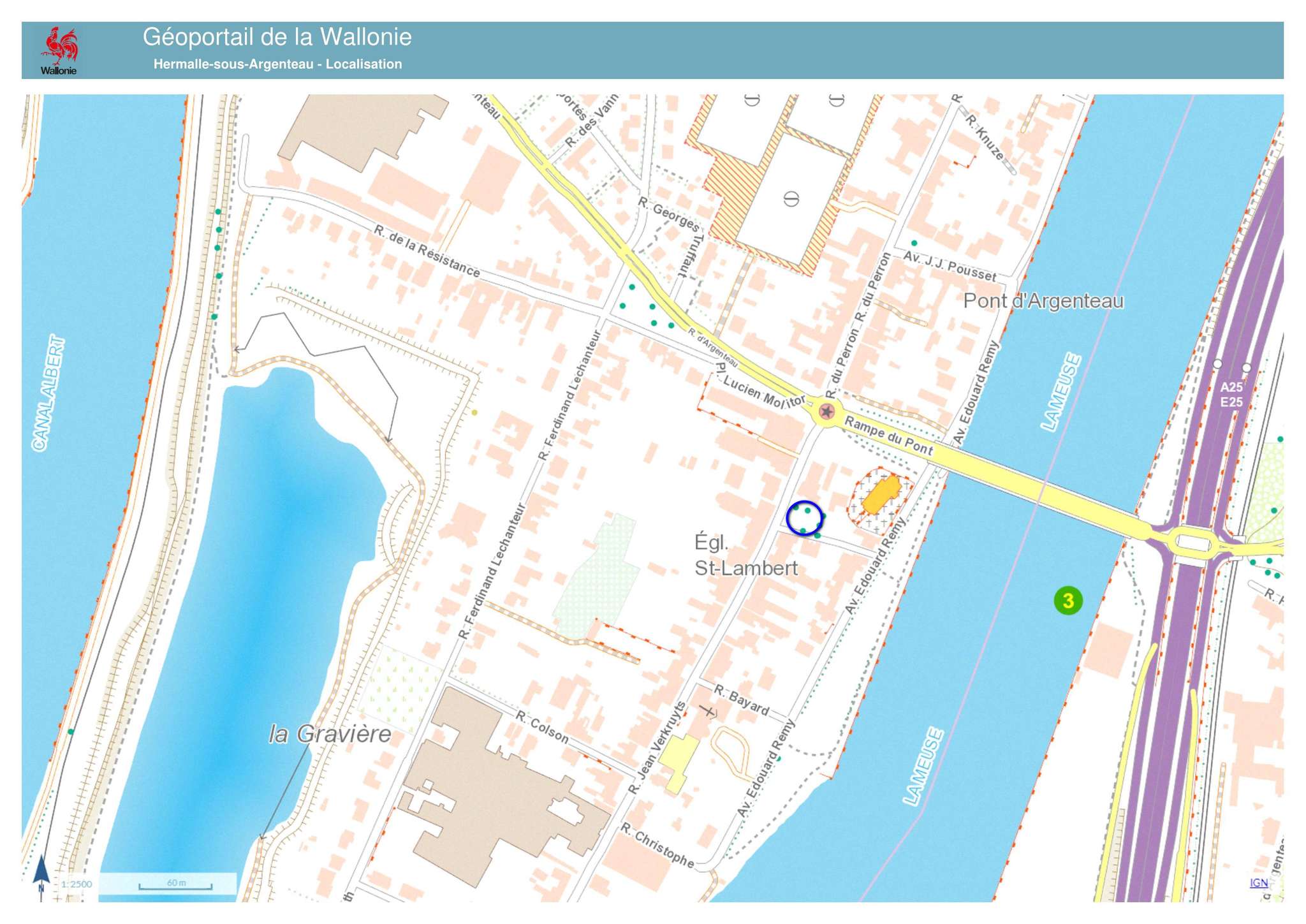Click the Géoportail de la Wallonie title

277,37
